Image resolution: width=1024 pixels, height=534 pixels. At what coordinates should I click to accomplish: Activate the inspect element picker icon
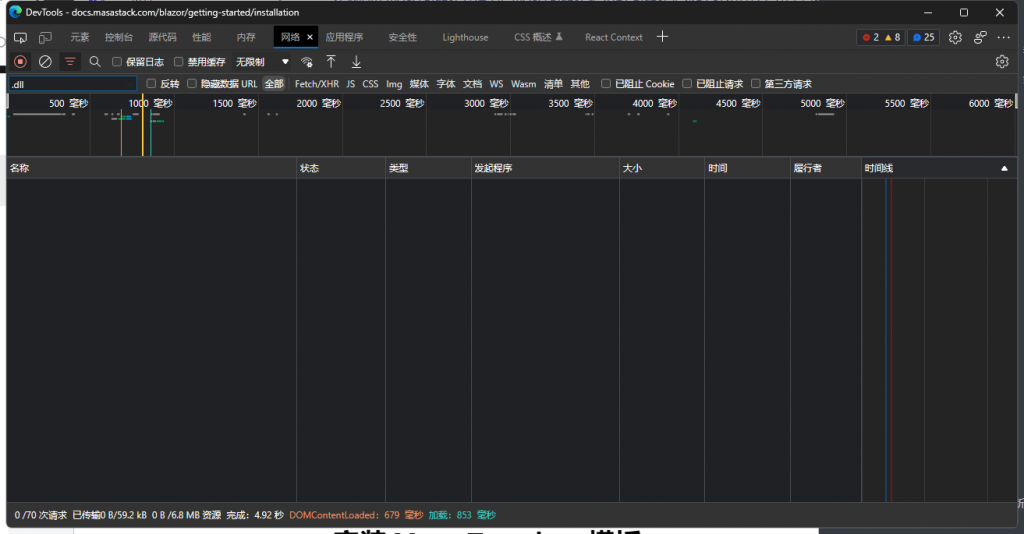click(x=20, y=38)
